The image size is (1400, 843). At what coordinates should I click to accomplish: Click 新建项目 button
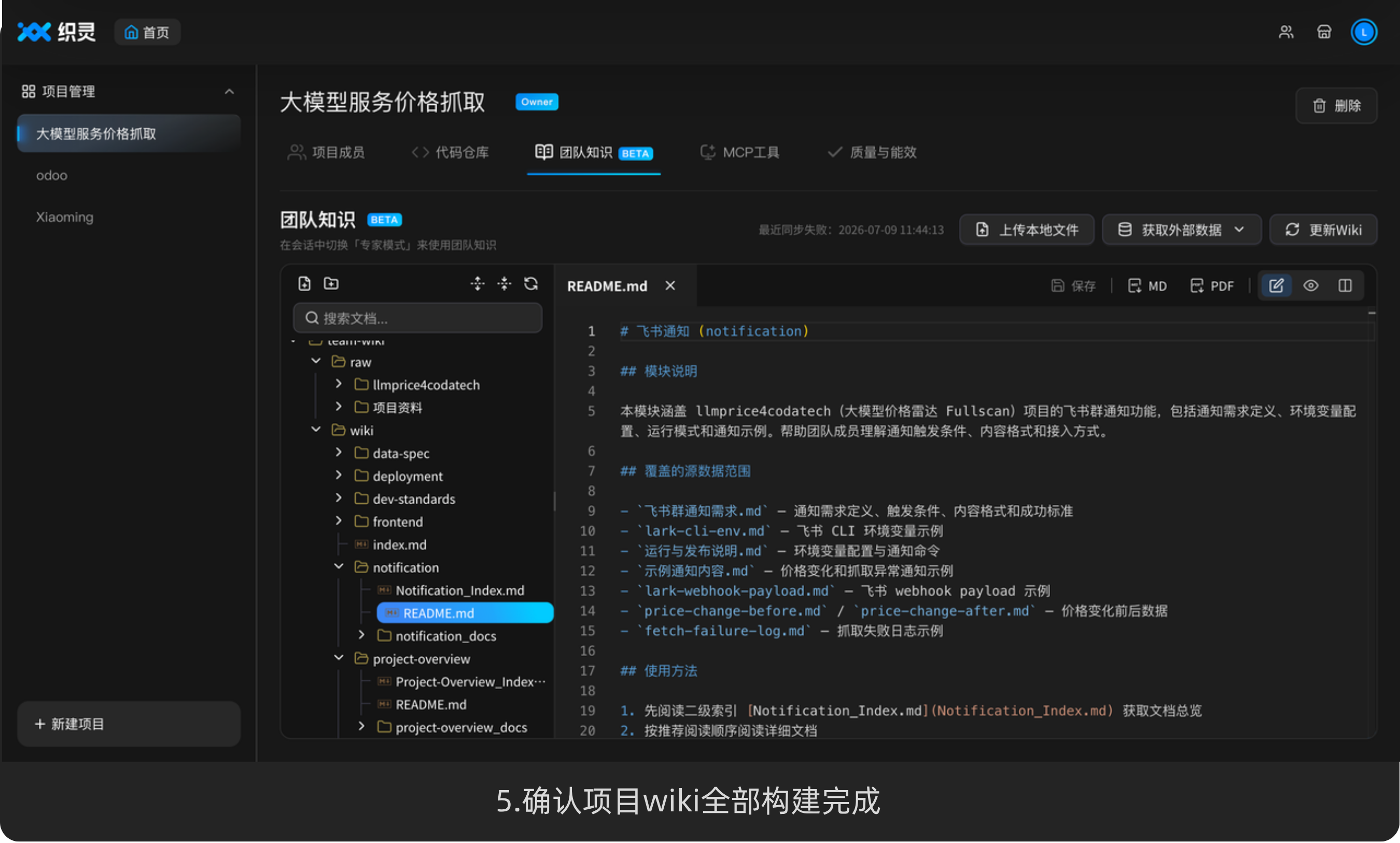point(129,724)
